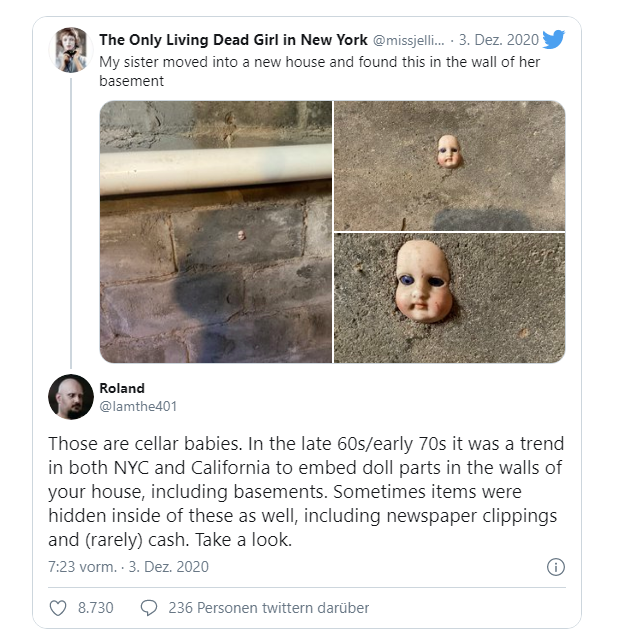Open Roland's profile avatar
The height and width of the screenshot is (638, 619).
tap(71, 397)
